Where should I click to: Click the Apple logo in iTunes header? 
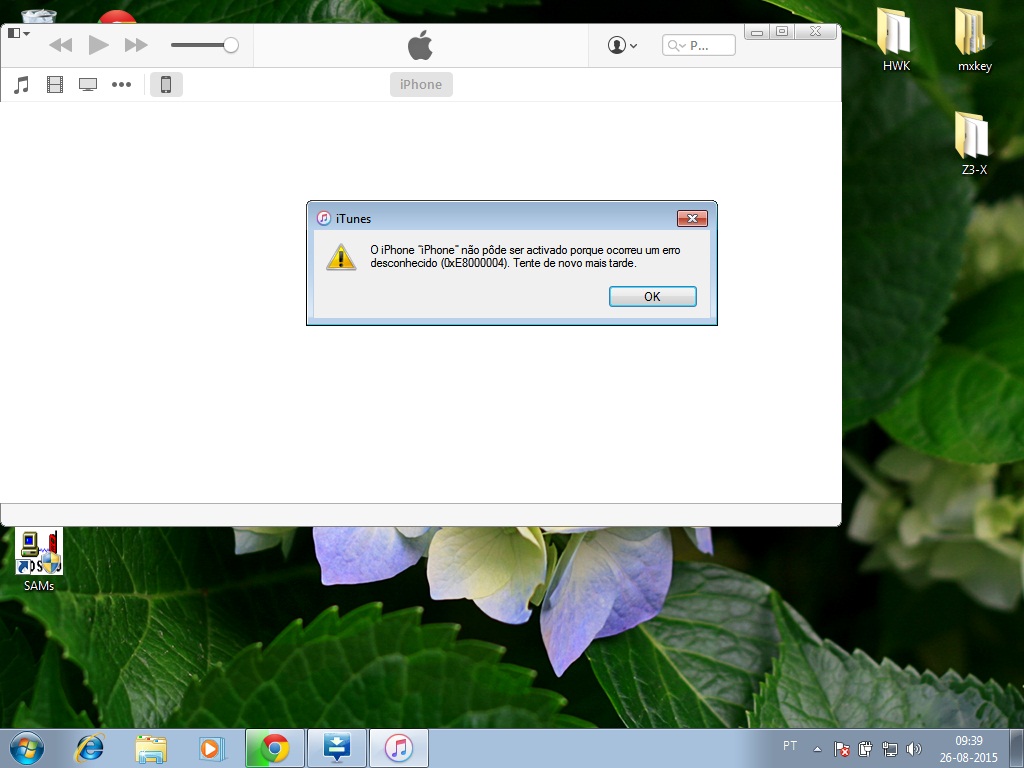coord(421,45)
